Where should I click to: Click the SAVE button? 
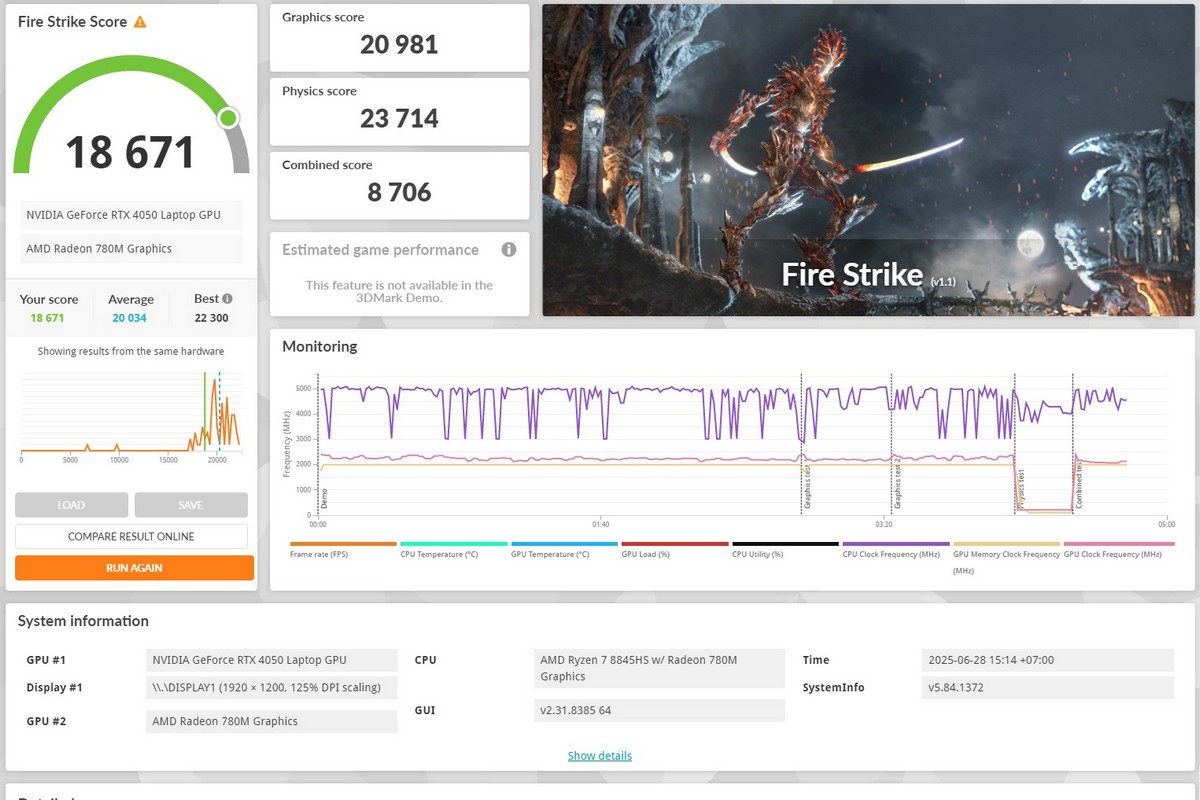pos(190,505)
